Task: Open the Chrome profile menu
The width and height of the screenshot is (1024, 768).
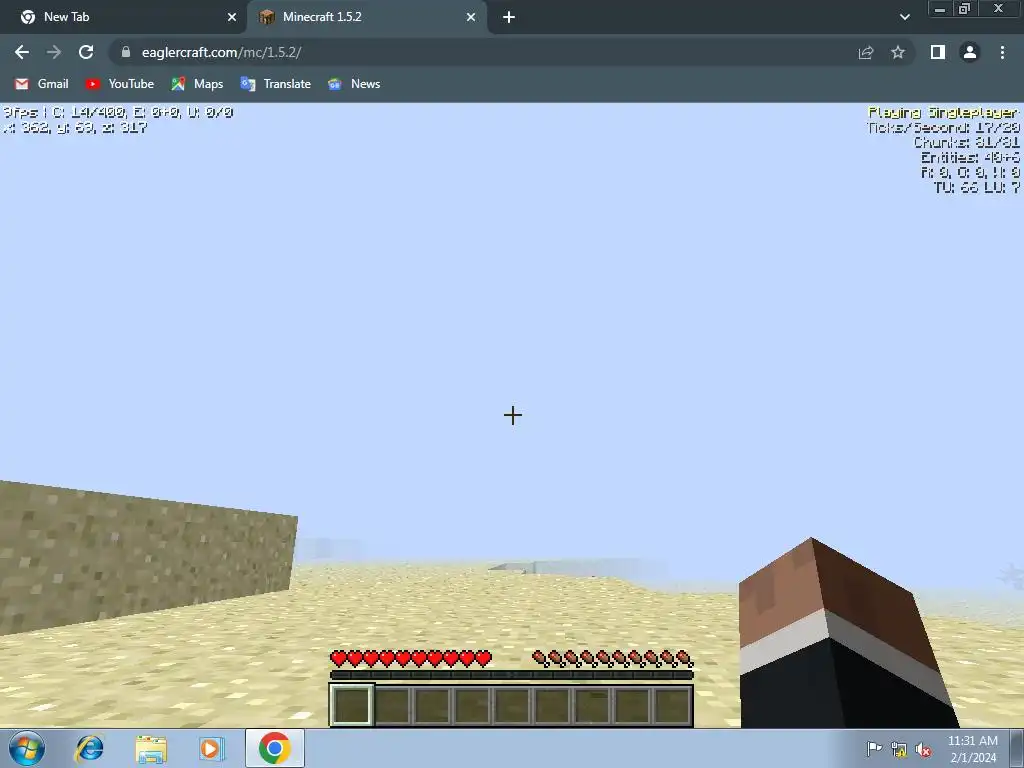Action: 970,52
